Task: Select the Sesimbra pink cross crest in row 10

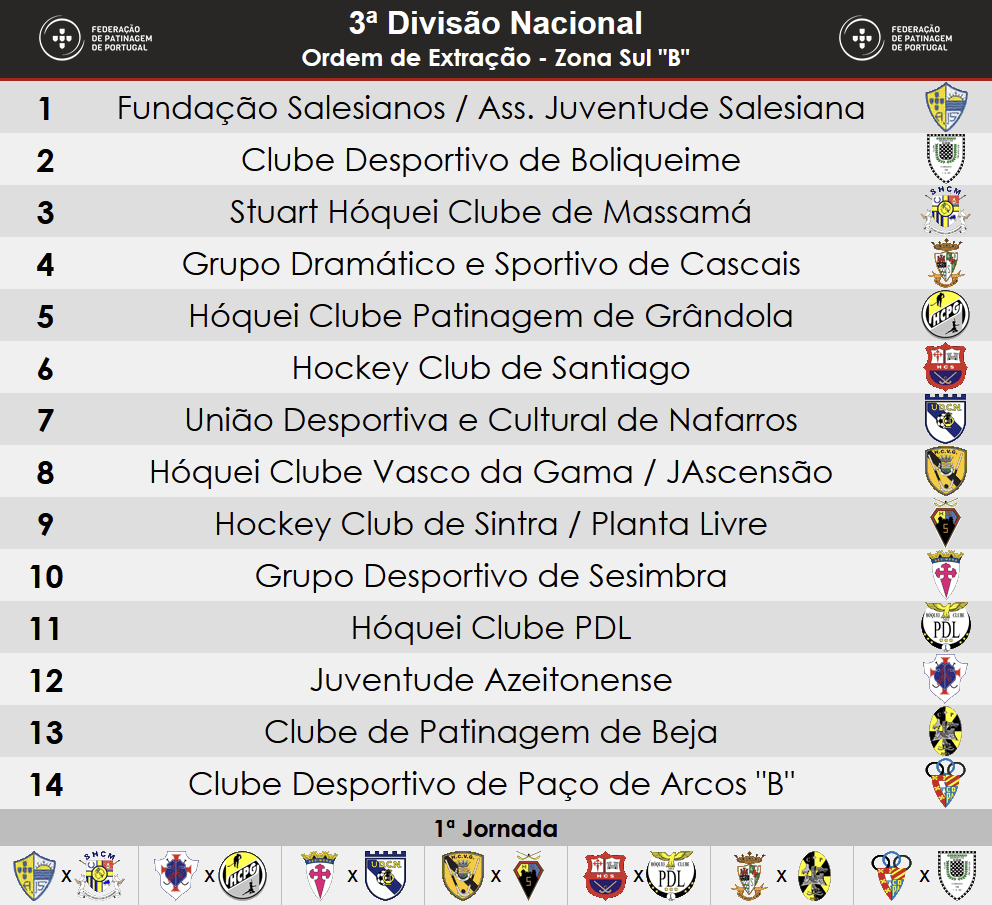Action: coord(945,575)
